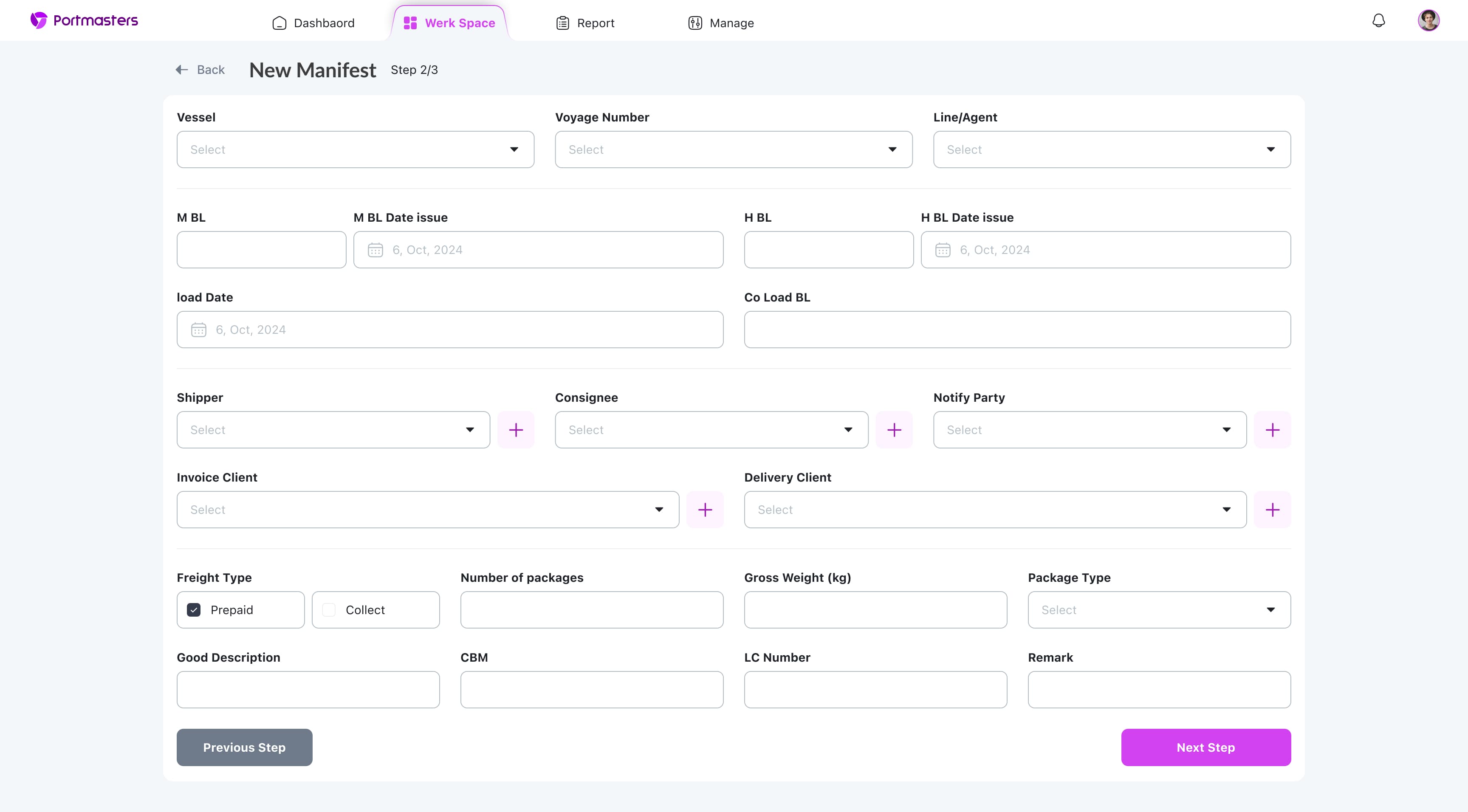1468x812 pixels.
Task: Enable the Collect freight type
Action: (x=329, y=609)
